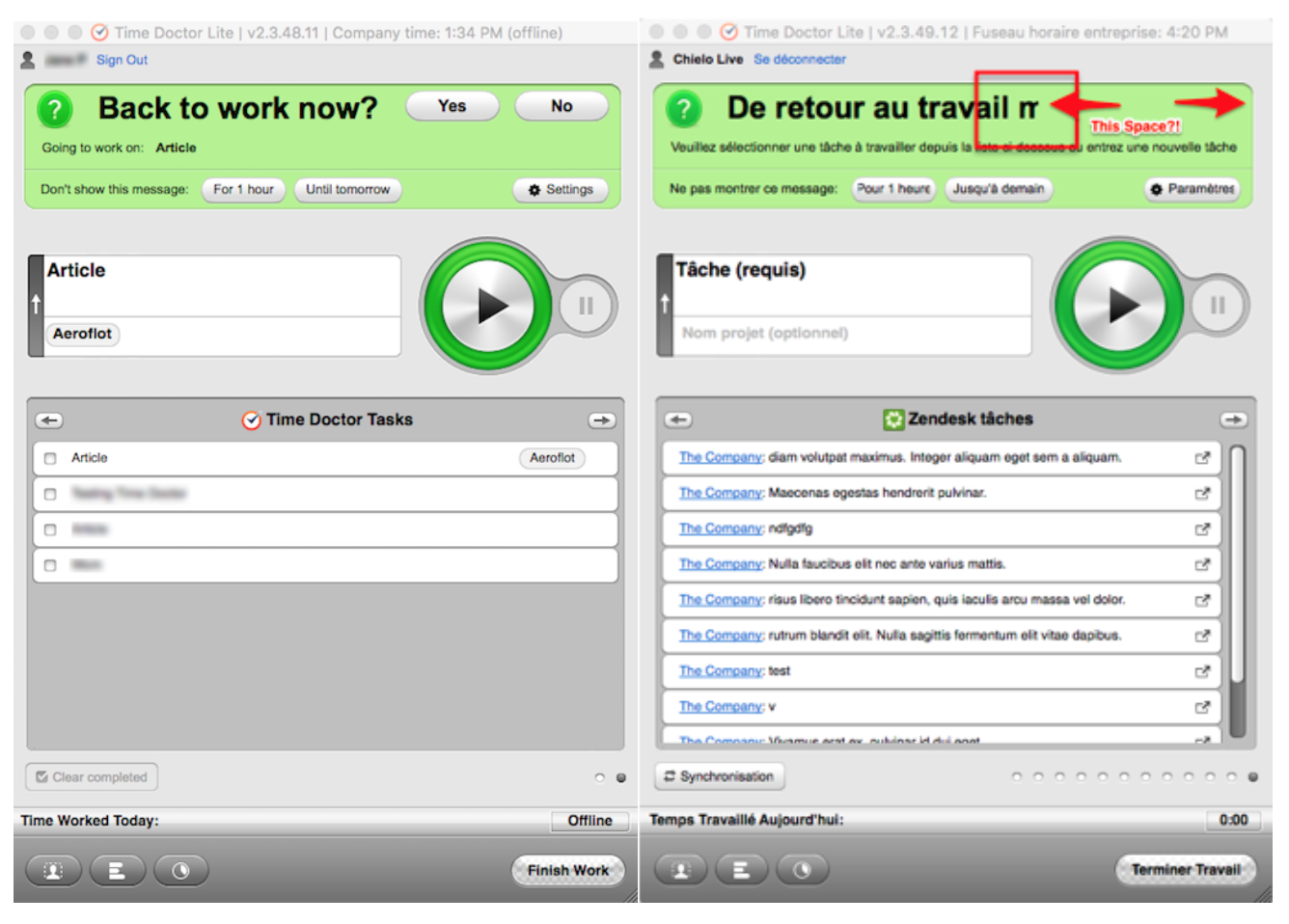Click Aeroflot tag in Article task row
This screenshot has height=924, width=1289.
552,458
